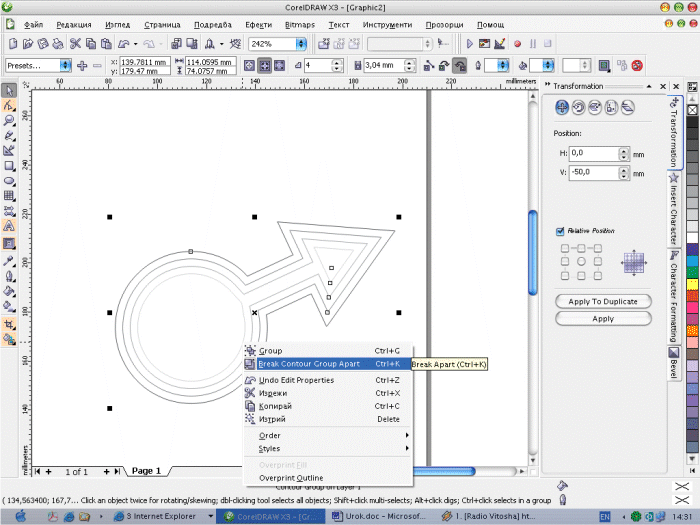The height and width of the screenshot is (525, 700).
Task: Select the Shape tool in the toolbox
Action: 9,106
